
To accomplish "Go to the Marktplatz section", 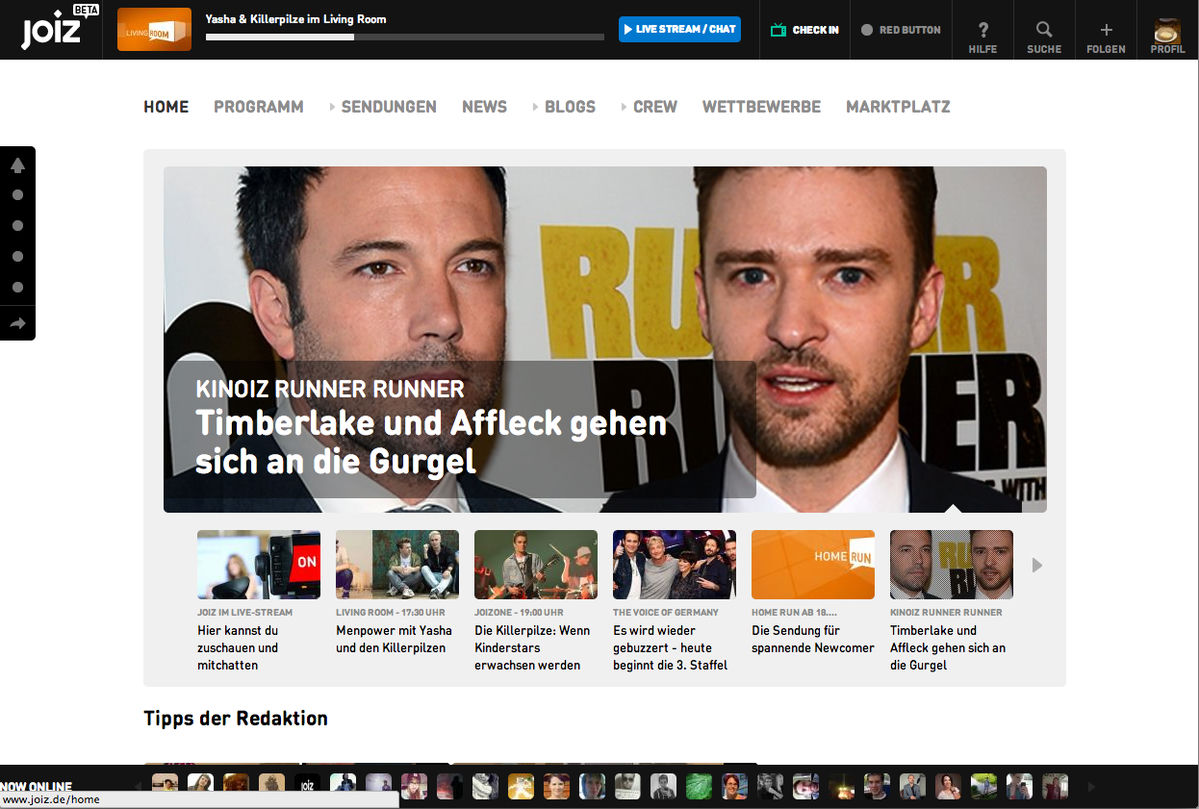I will 897,107.
